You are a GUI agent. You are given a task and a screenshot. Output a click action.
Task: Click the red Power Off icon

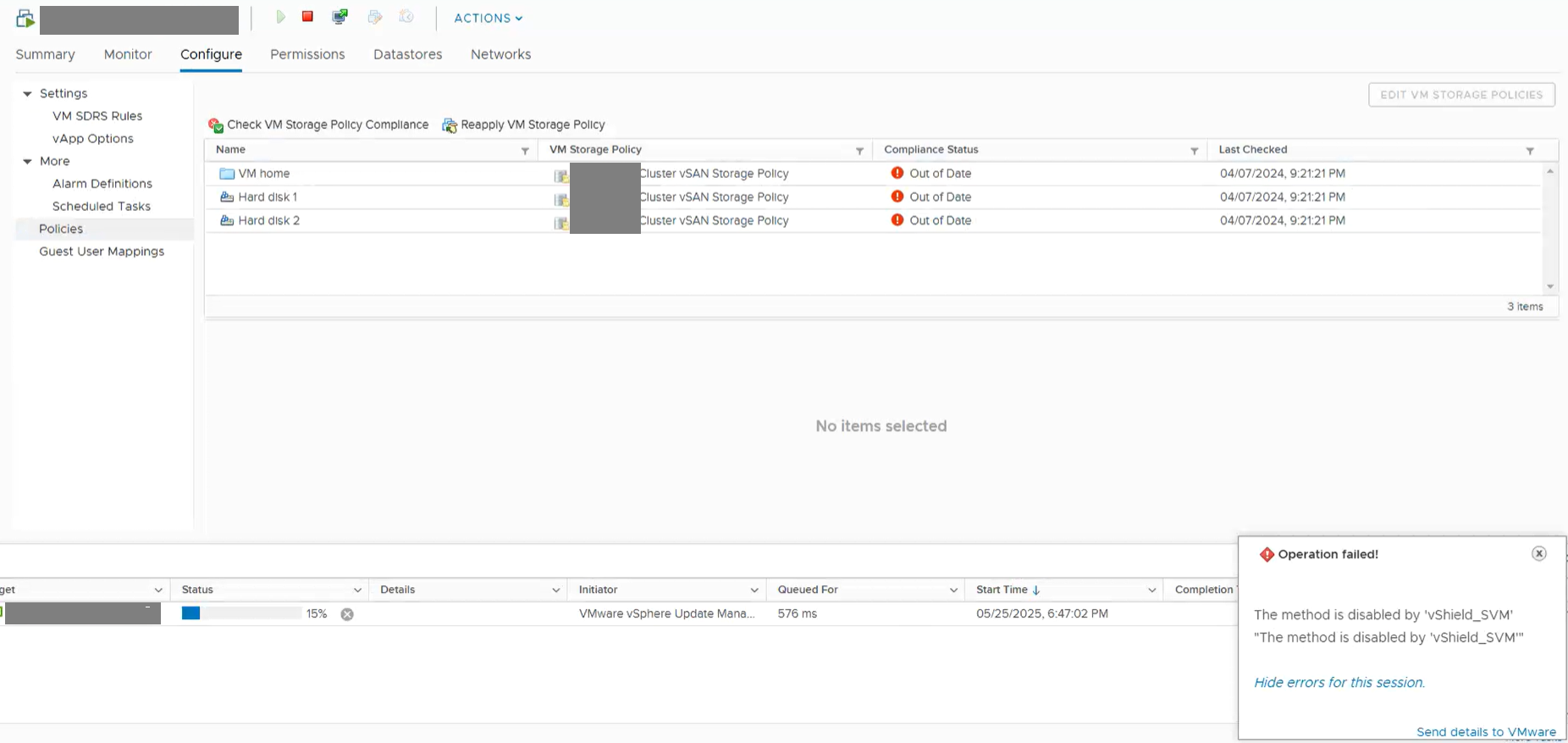click(x=308, y=17)
